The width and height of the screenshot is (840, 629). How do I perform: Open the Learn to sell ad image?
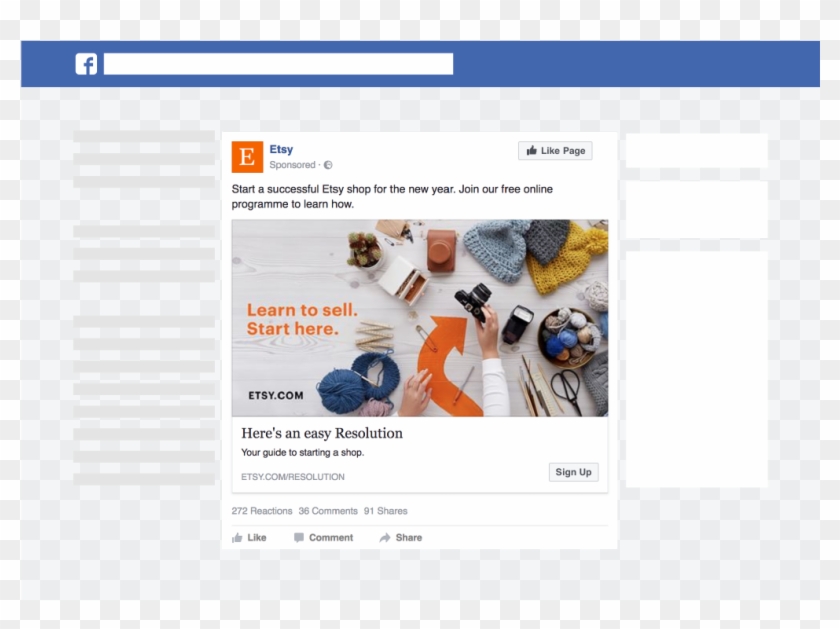(x=420, y=318)
